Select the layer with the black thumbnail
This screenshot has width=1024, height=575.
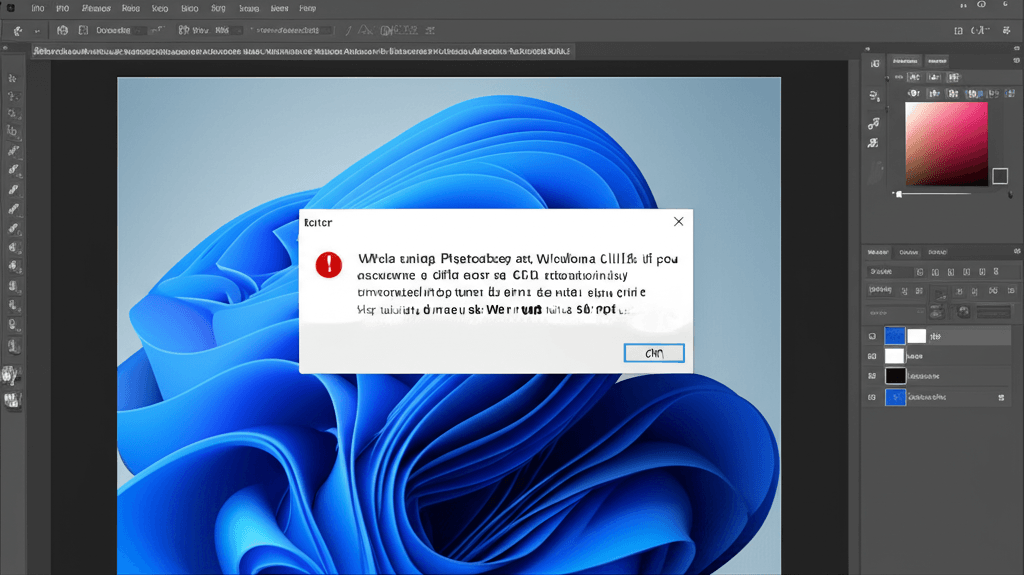(x=895, y=376)
